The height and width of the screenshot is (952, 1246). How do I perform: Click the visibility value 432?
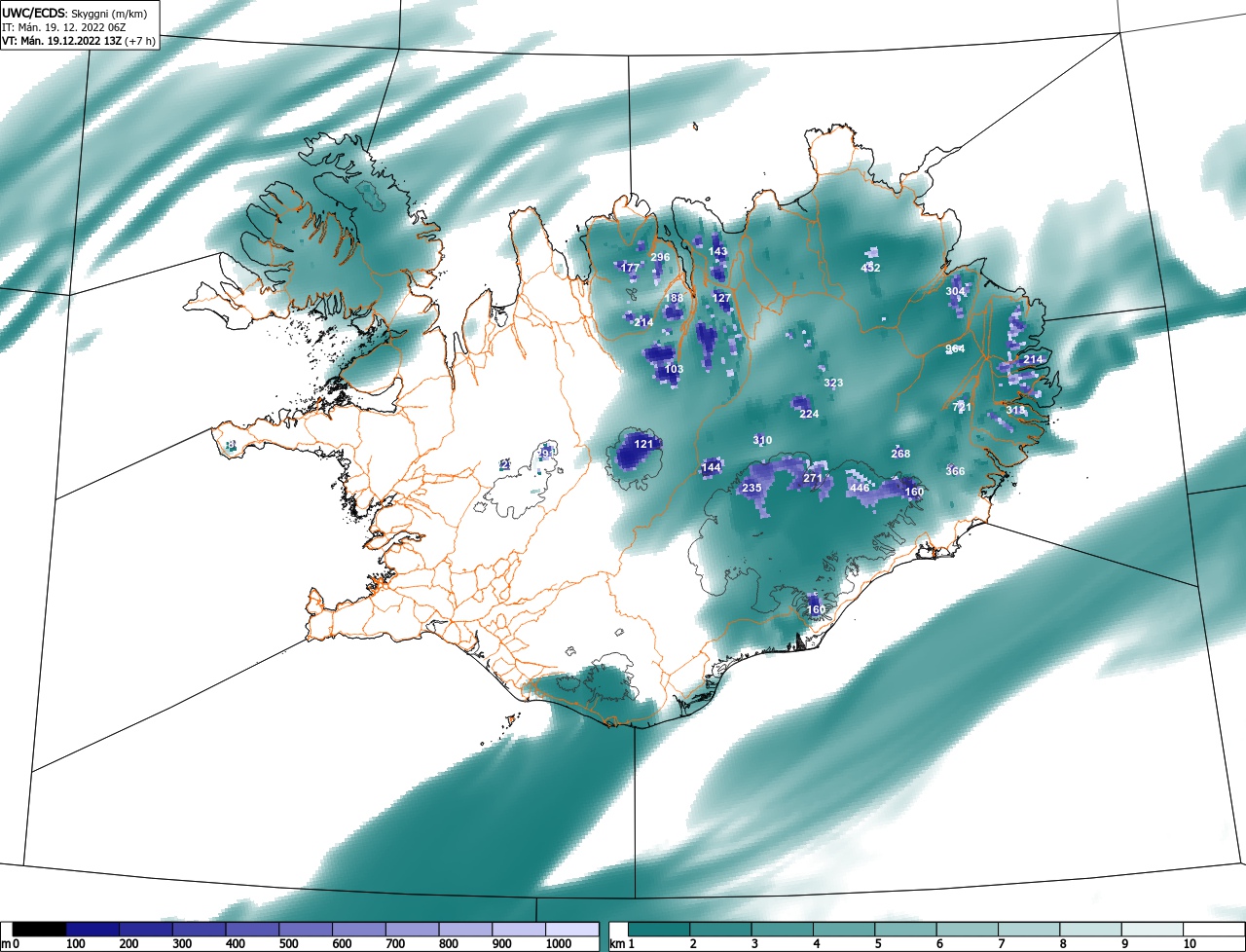[870, 268]
